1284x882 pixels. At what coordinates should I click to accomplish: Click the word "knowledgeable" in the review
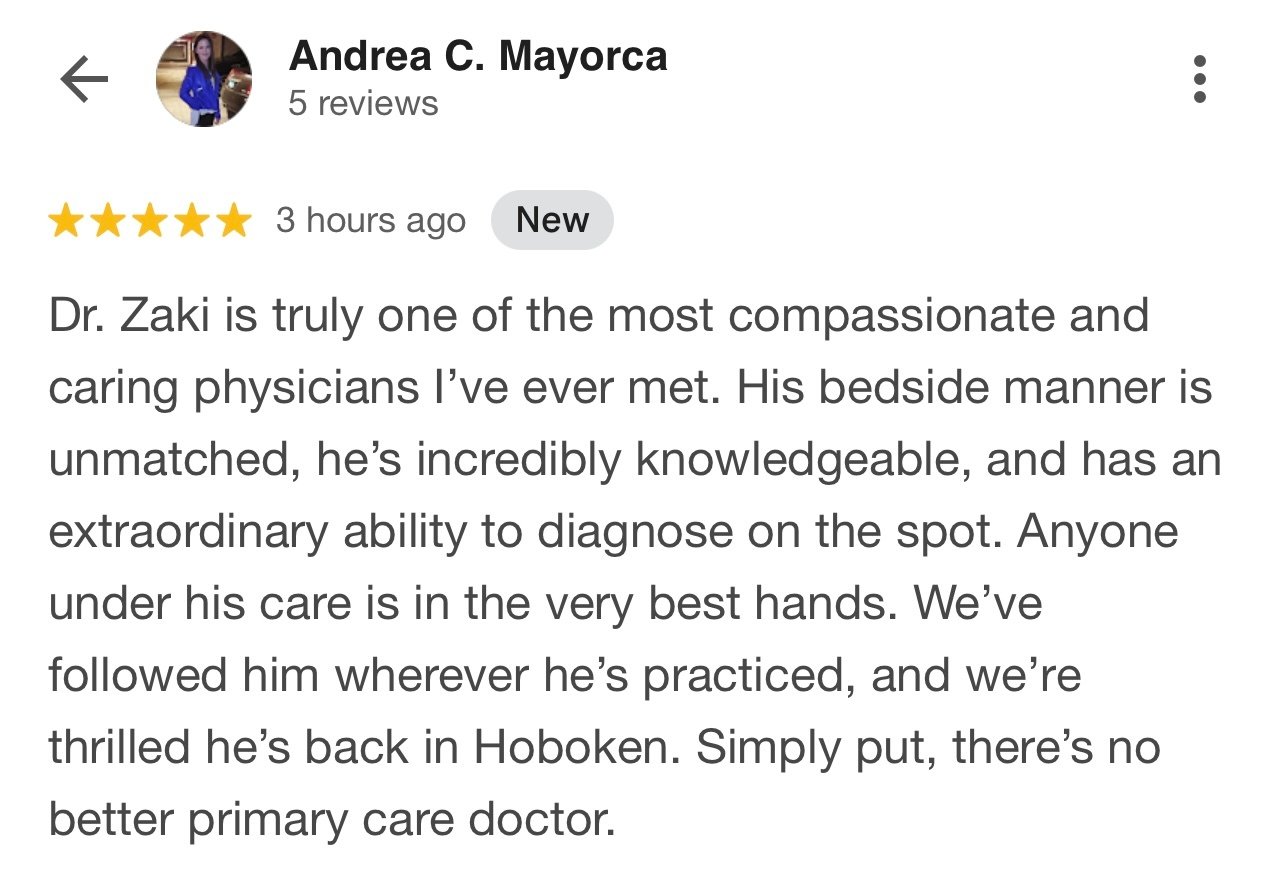803,460
